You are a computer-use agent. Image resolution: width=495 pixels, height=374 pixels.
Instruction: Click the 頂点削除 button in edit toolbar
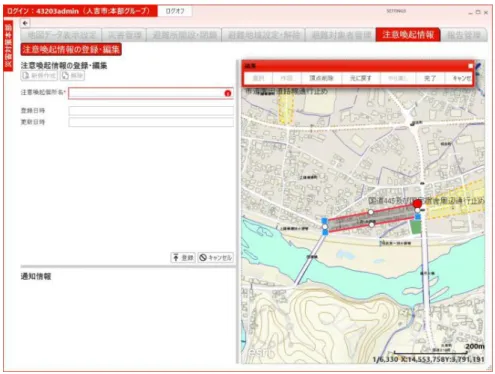[321, 78]
